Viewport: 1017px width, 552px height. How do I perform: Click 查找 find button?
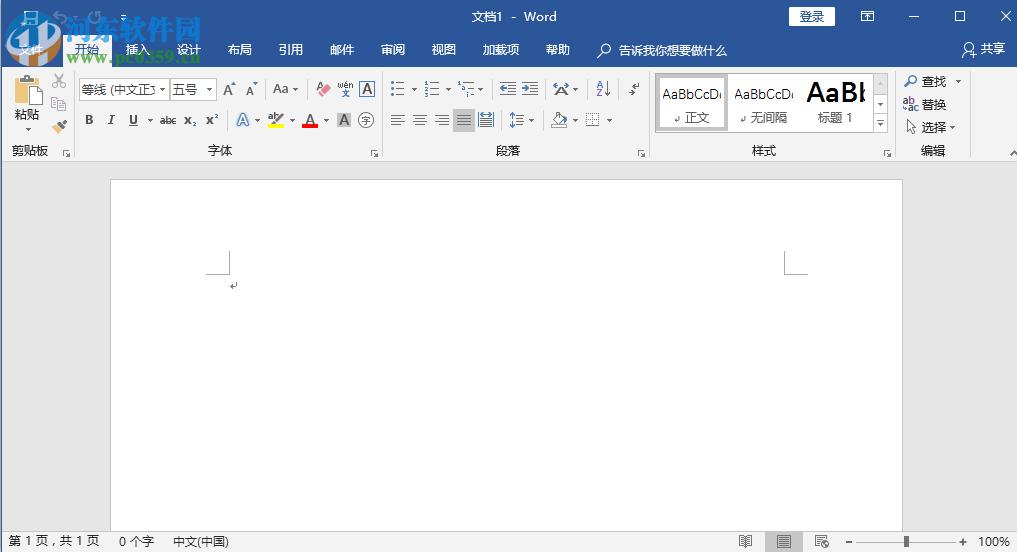926,81
